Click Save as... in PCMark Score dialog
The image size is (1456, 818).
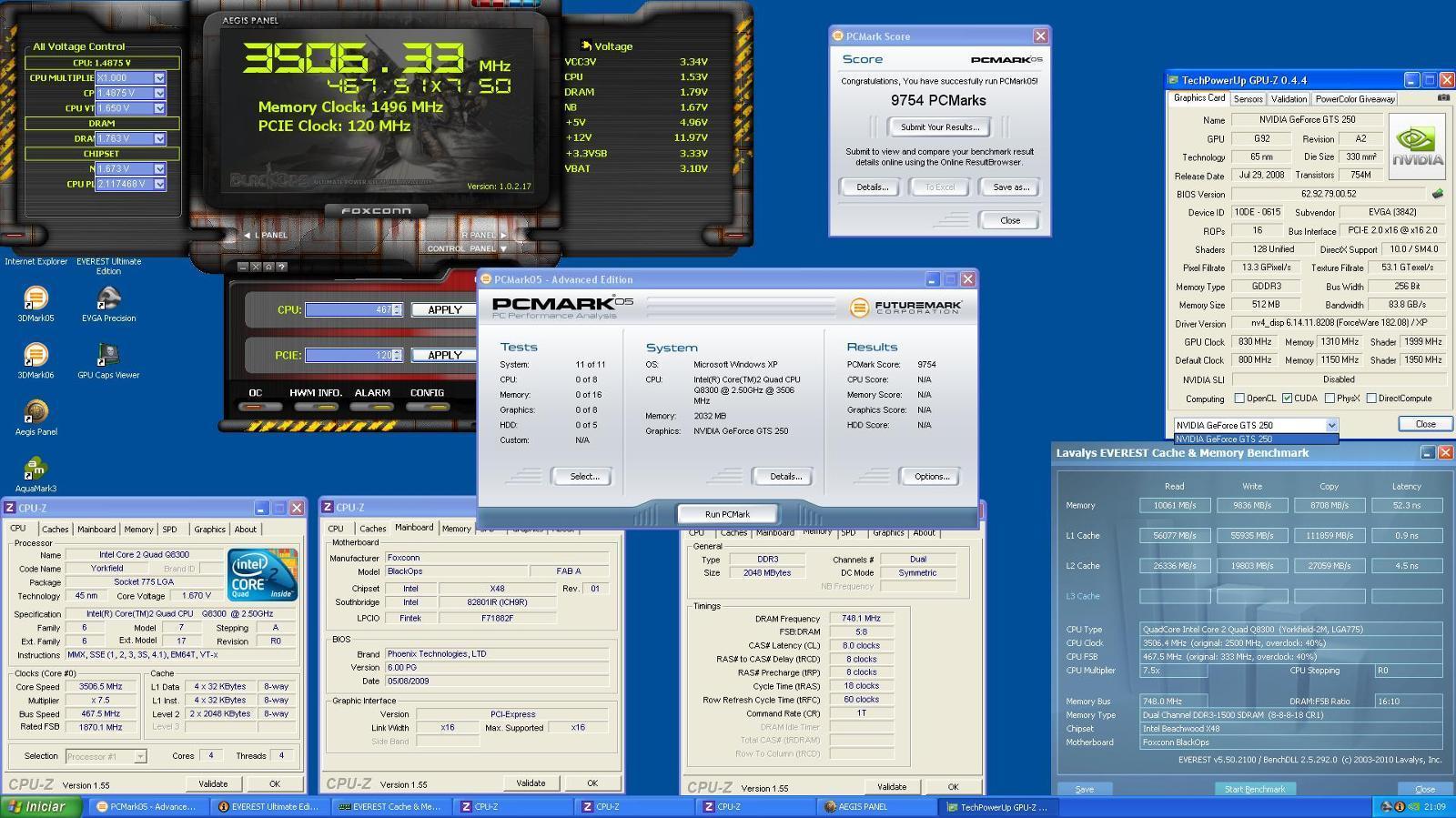click(1010, 187)
